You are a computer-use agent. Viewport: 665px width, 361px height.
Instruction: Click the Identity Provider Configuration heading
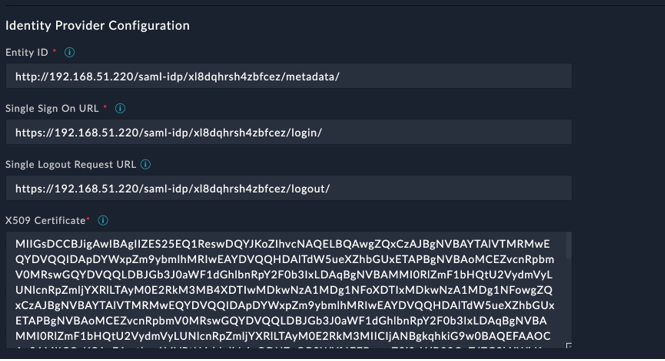[x=98, y=25]
